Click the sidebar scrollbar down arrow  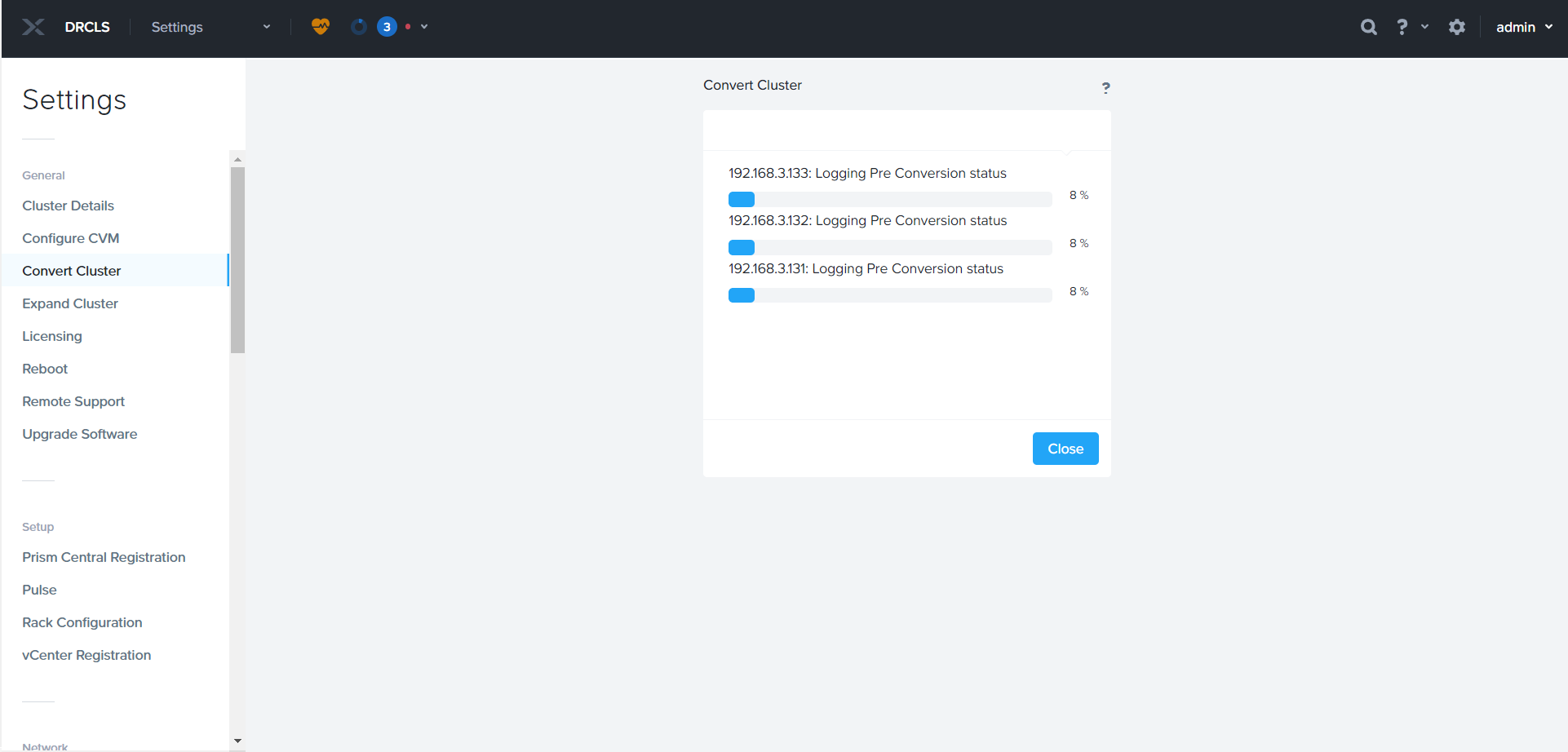[x=237, y=741]
